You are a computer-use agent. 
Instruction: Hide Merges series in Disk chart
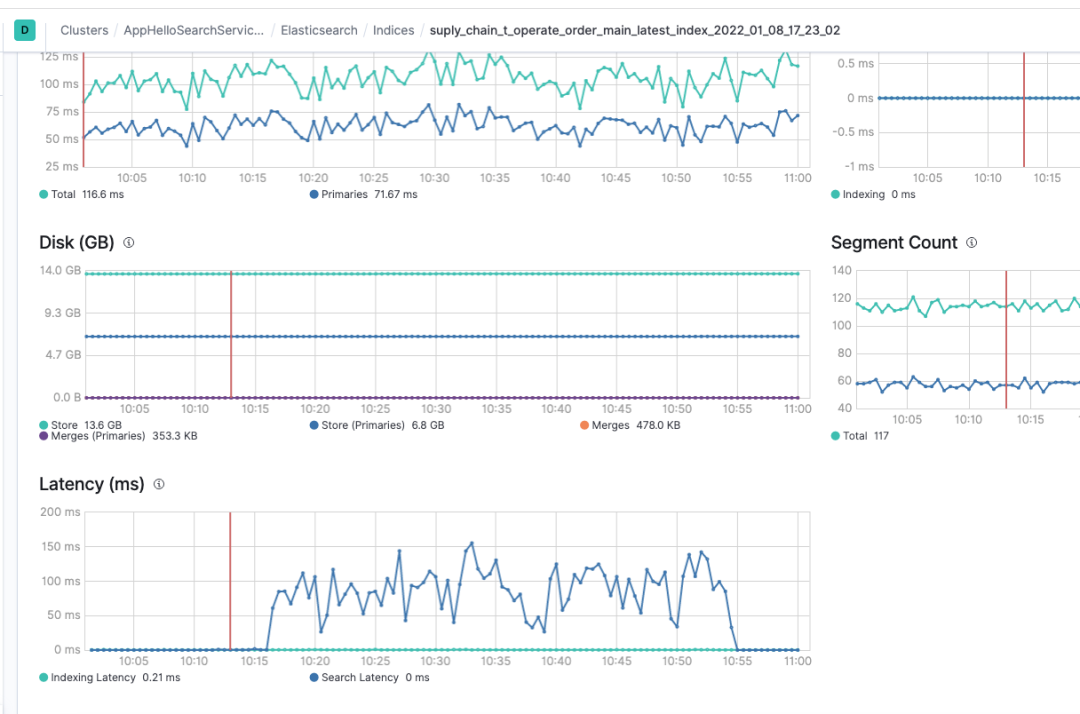pyautogui.click(x=630, y=425)
